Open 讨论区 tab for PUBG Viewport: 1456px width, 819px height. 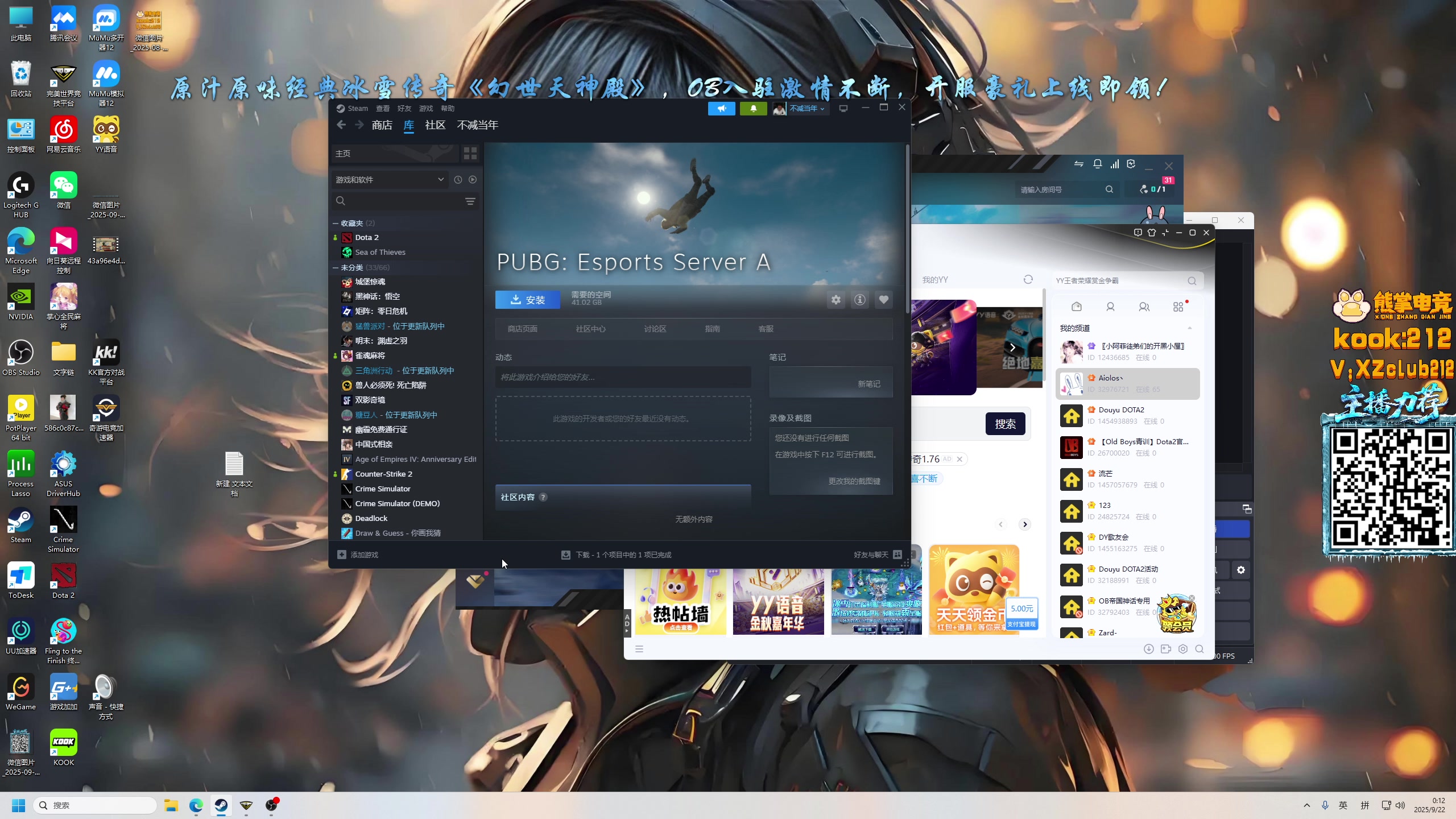655,329
